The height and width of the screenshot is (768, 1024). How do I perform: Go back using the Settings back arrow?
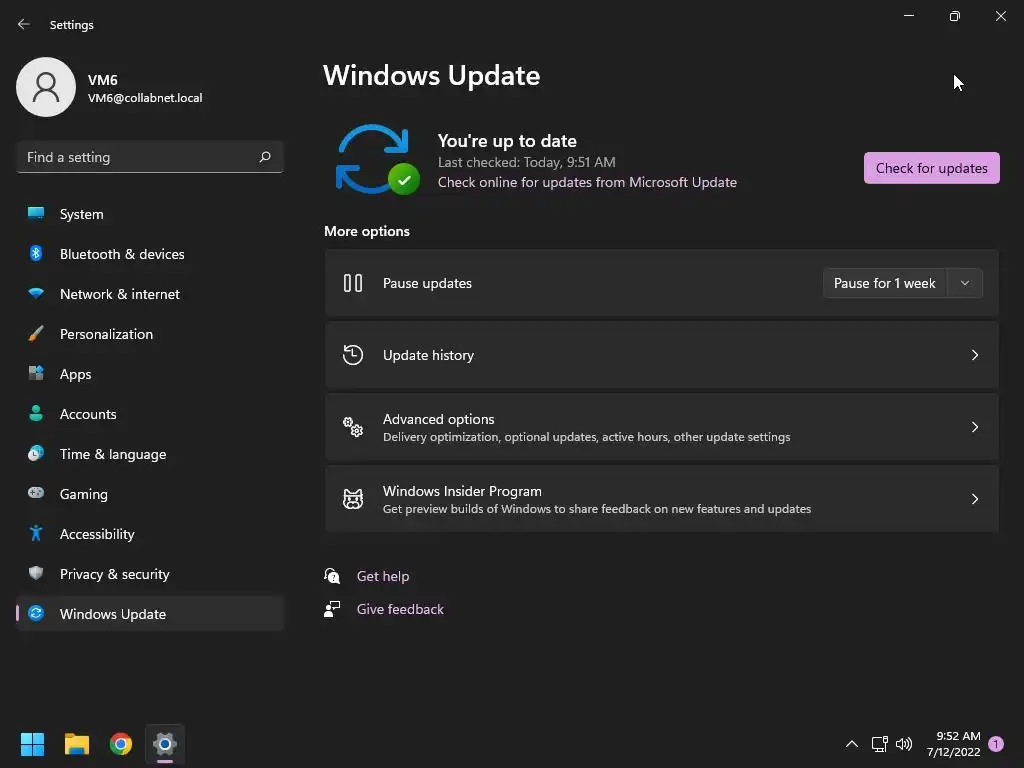24,24
